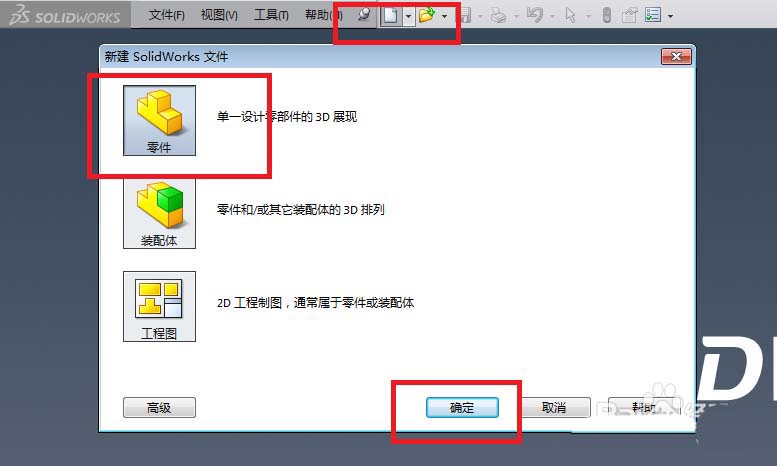Click the 确定 button
Screen dimensions: 777x466
click(462, 408)
